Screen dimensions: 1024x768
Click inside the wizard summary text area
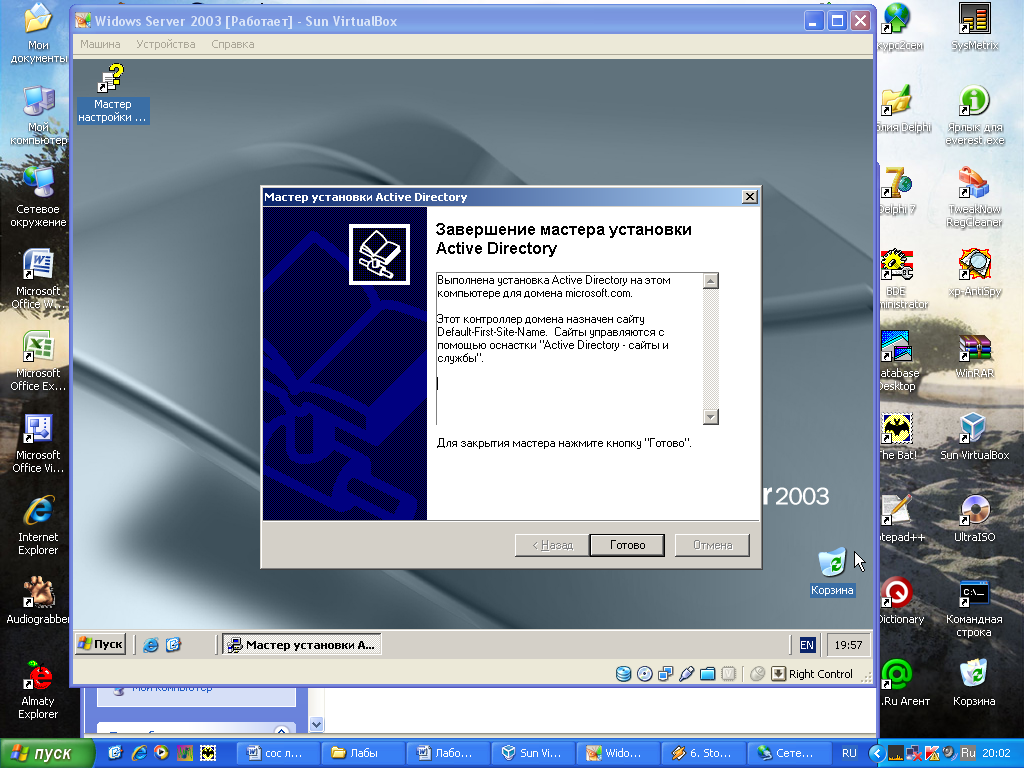click(x=569, y=349)
